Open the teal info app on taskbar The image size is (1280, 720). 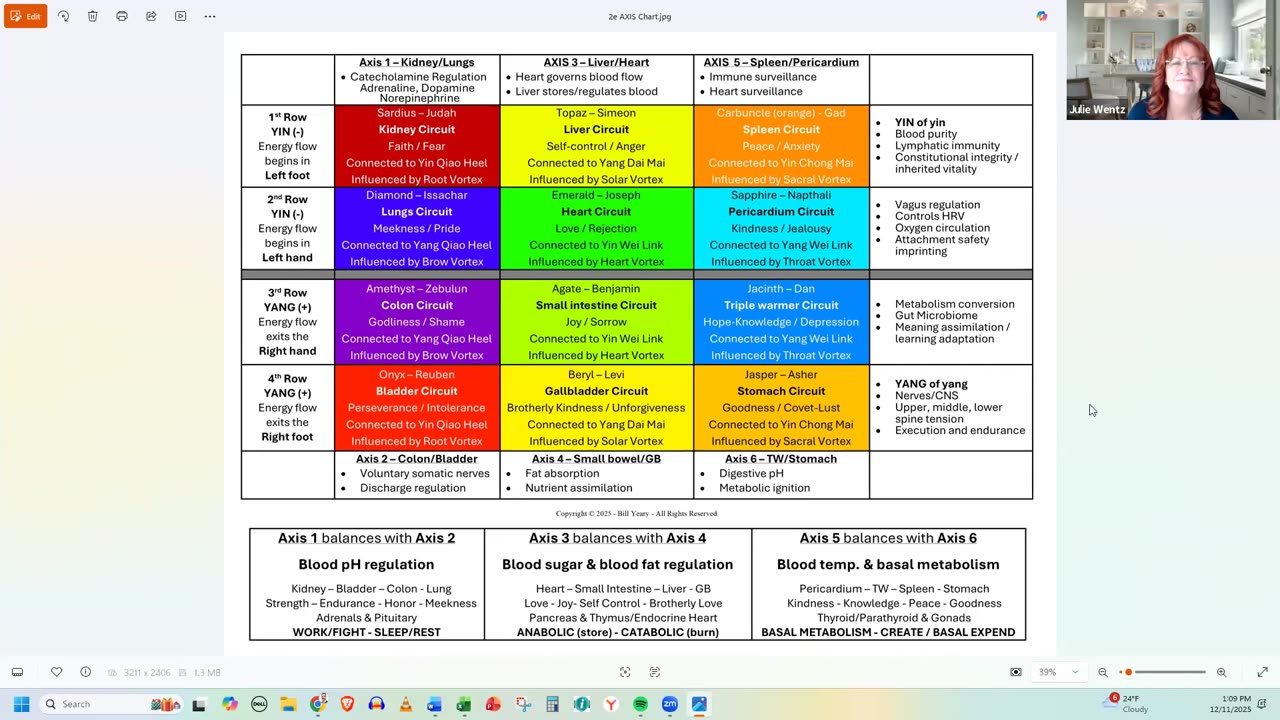click(582, 704)
